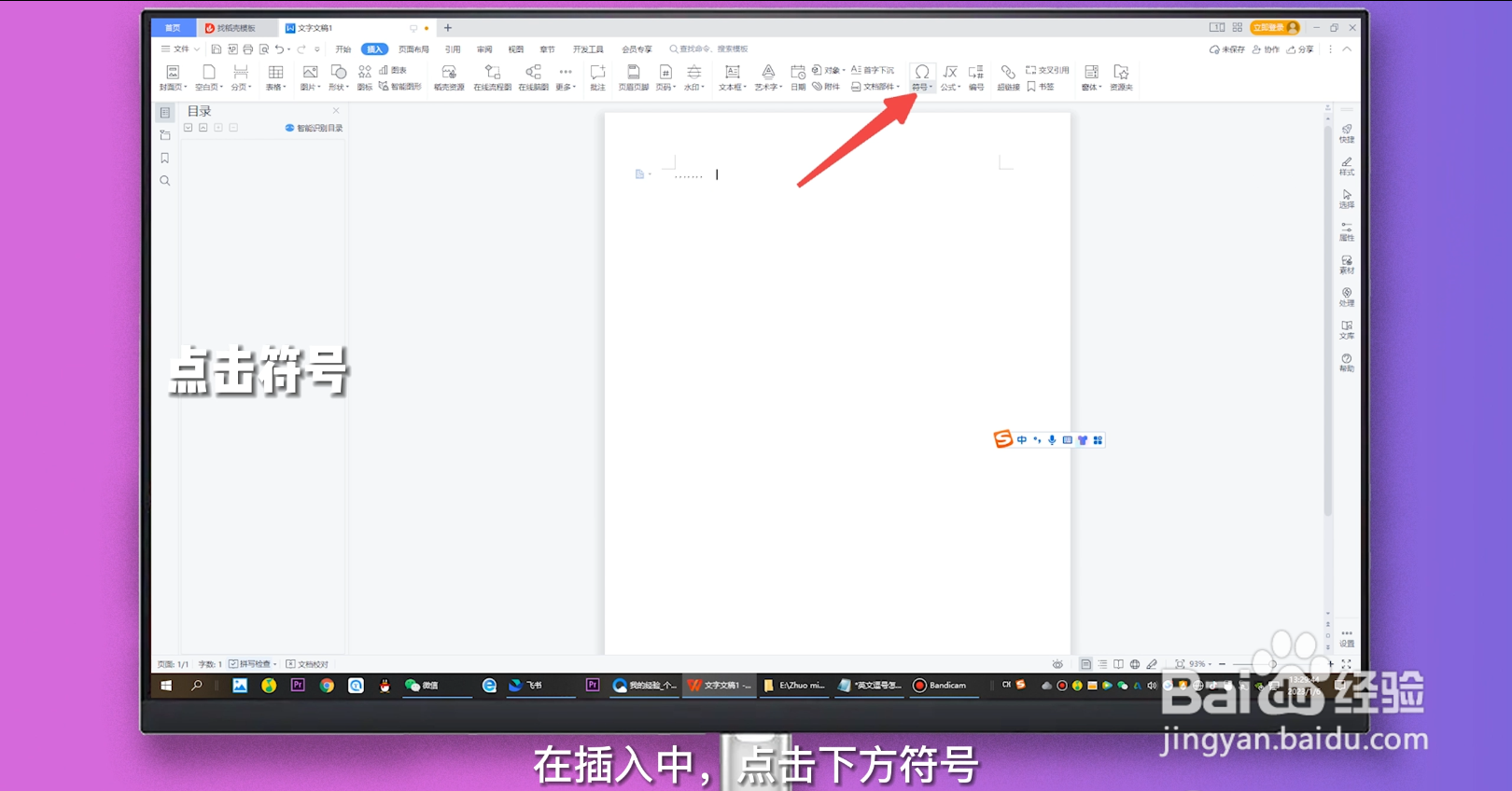
Task: Open the 符号 (Symbol) tool
Action: click(x=921, y=77)
